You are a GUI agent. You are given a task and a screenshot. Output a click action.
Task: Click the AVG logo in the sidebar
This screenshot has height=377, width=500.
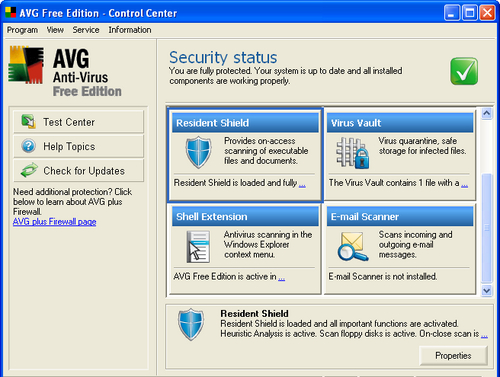point(26,65)
